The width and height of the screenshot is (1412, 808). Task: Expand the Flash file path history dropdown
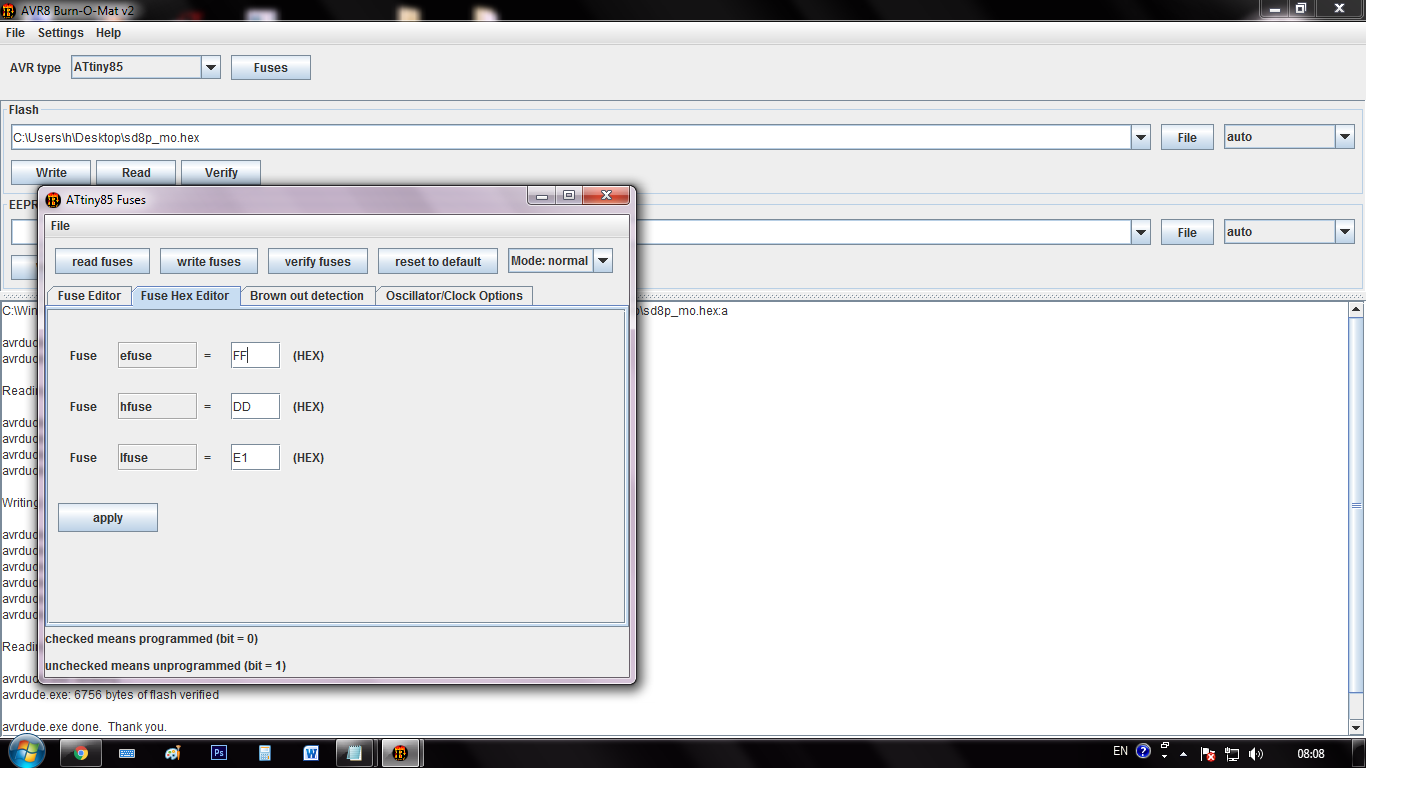(1141, 137)
